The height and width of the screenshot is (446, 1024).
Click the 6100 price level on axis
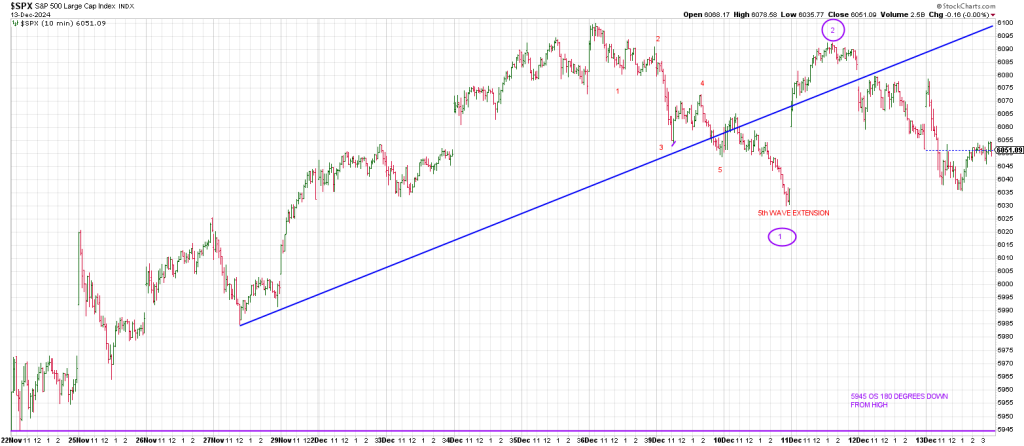pyautogui.click(x=1005, y=21)
